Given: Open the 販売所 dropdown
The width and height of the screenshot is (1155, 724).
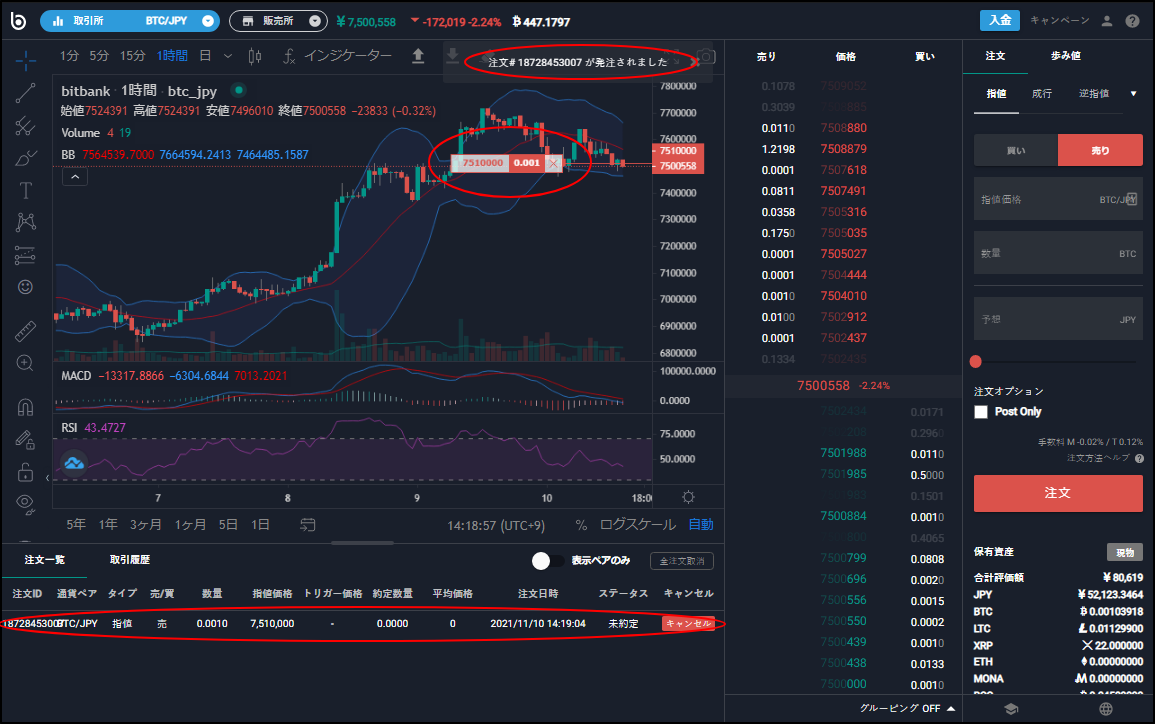Looking at the screenshot, I should pos(278,21).
